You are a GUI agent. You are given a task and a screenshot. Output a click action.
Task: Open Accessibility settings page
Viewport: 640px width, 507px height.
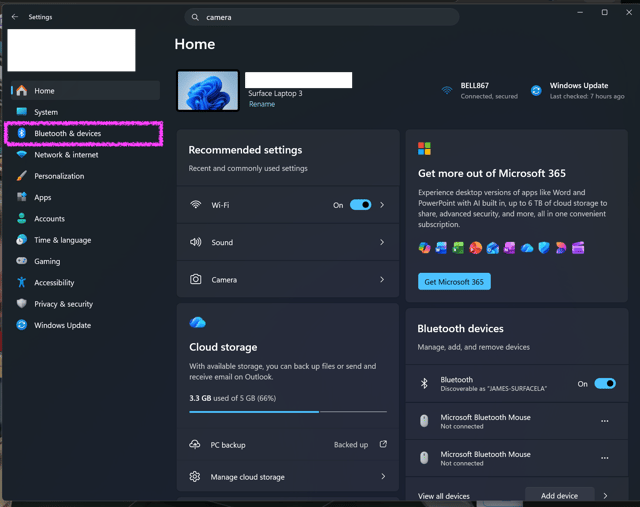point(85,282)
